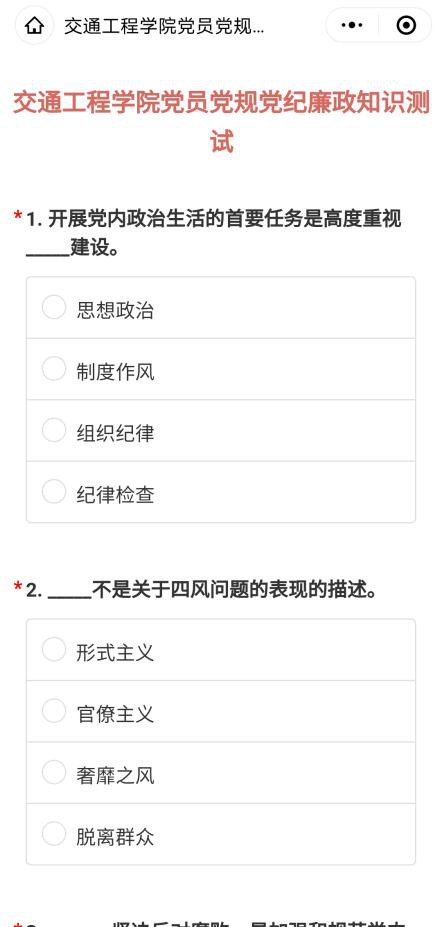Select radio option 思想政治

click(x=54, y=307)
